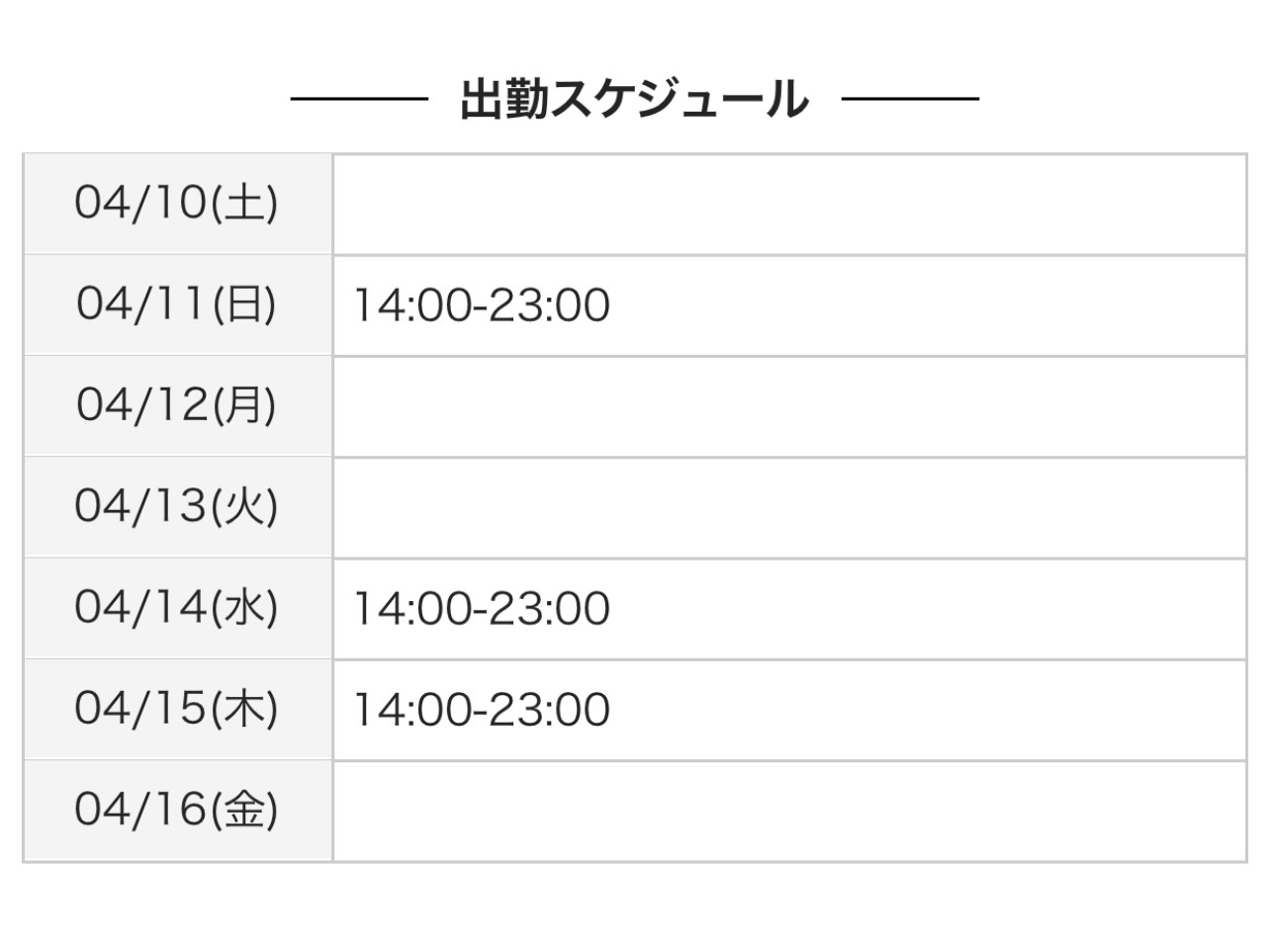1270x952 pixels.
Task: Select the 04/14(水) date cell
Action: tap(177, 608)
